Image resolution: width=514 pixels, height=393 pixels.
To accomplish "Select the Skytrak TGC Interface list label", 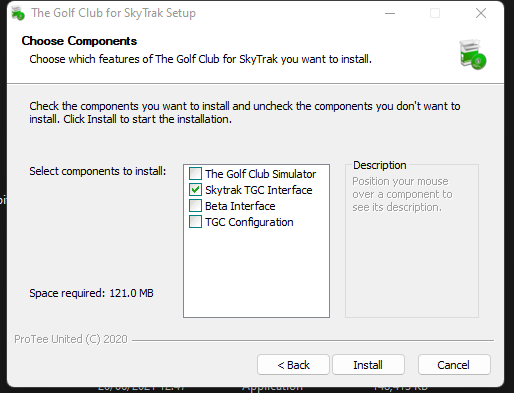I will pos(259,190).
